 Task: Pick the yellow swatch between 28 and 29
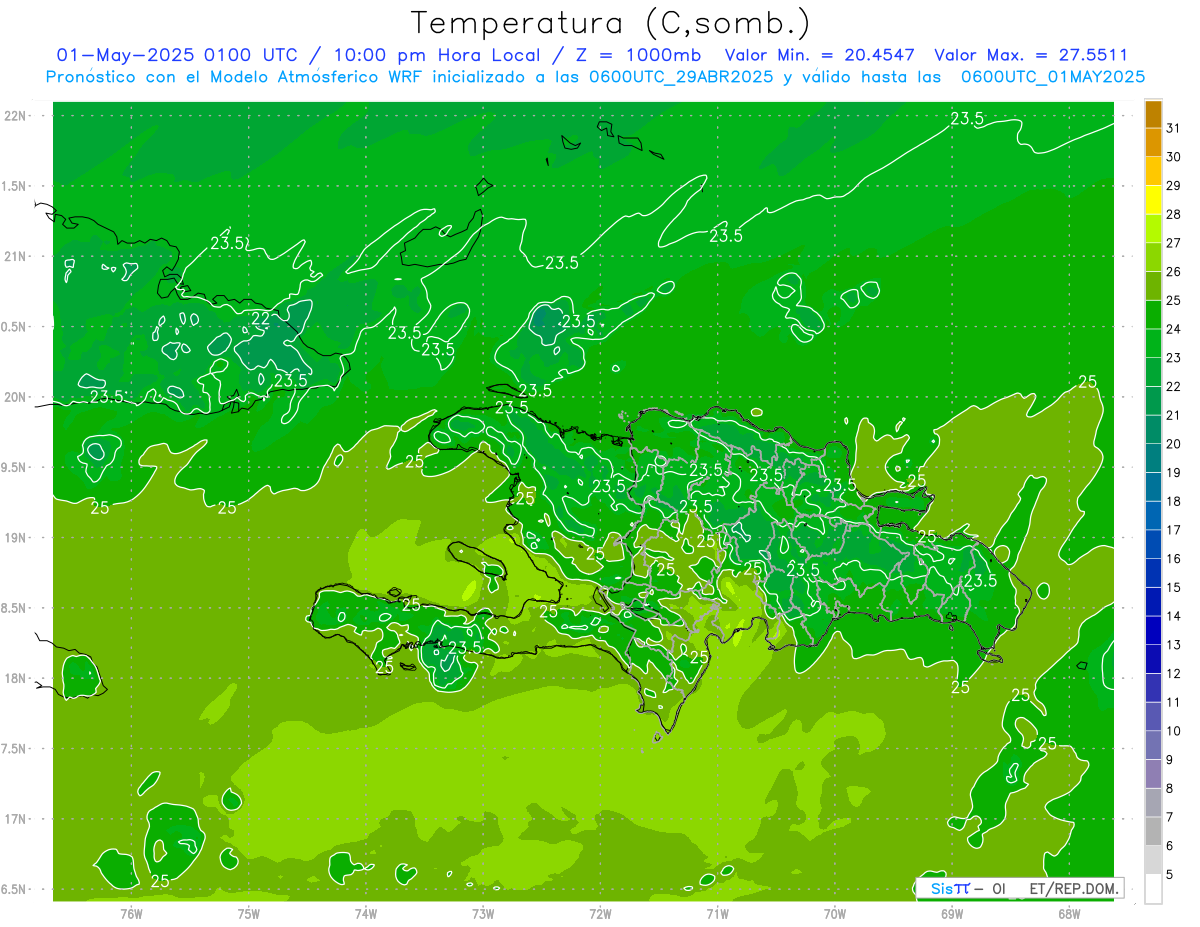coord(1153,201)
